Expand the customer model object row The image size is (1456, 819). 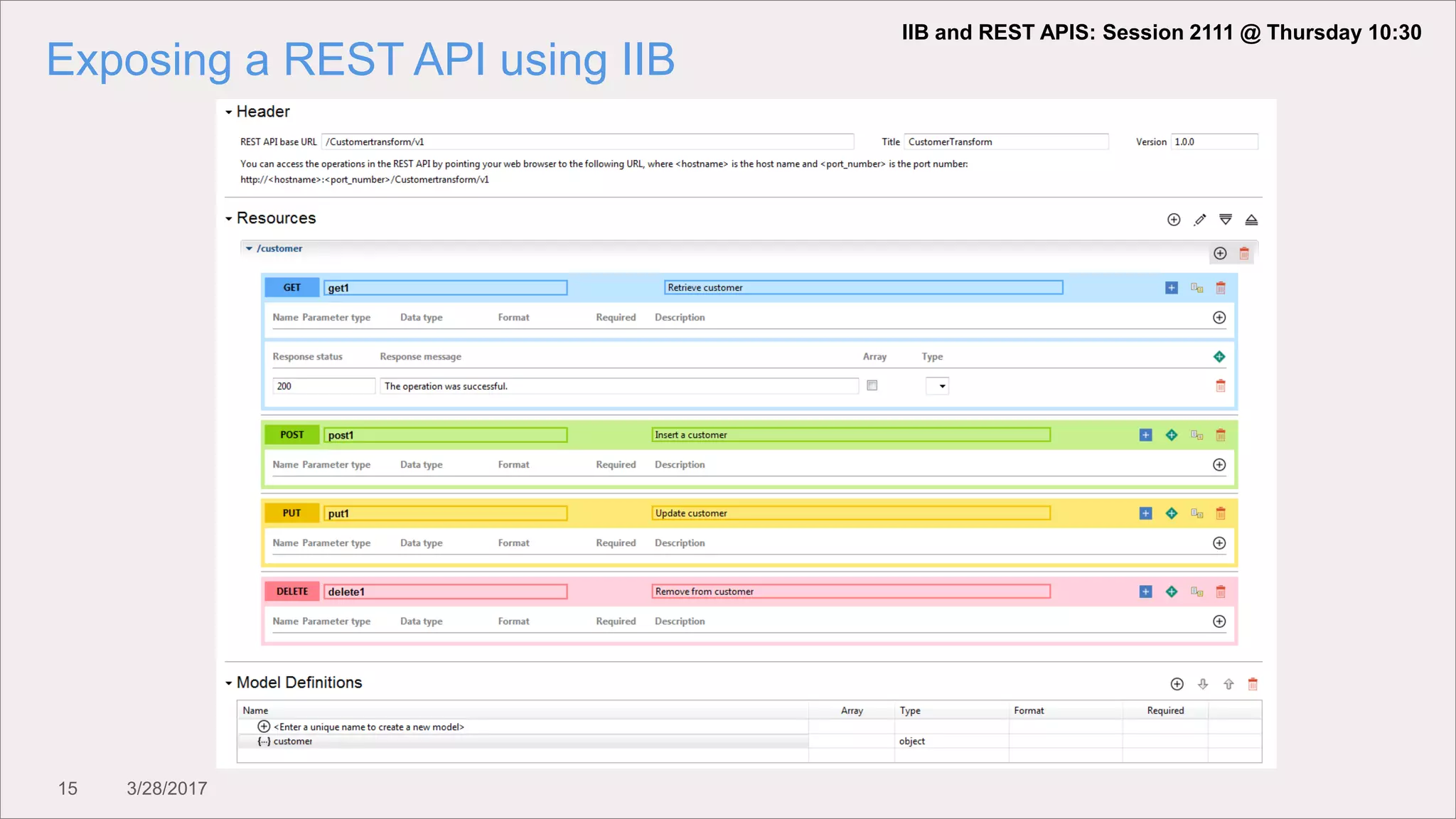coord(264,742)
